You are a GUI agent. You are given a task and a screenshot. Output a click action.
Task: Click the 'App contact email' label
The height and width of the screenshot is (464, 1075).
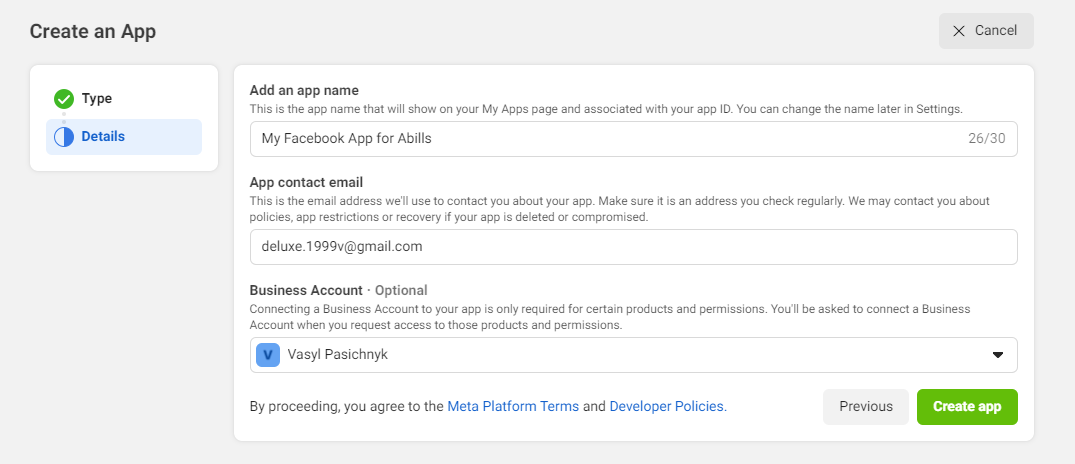[306, 182]
